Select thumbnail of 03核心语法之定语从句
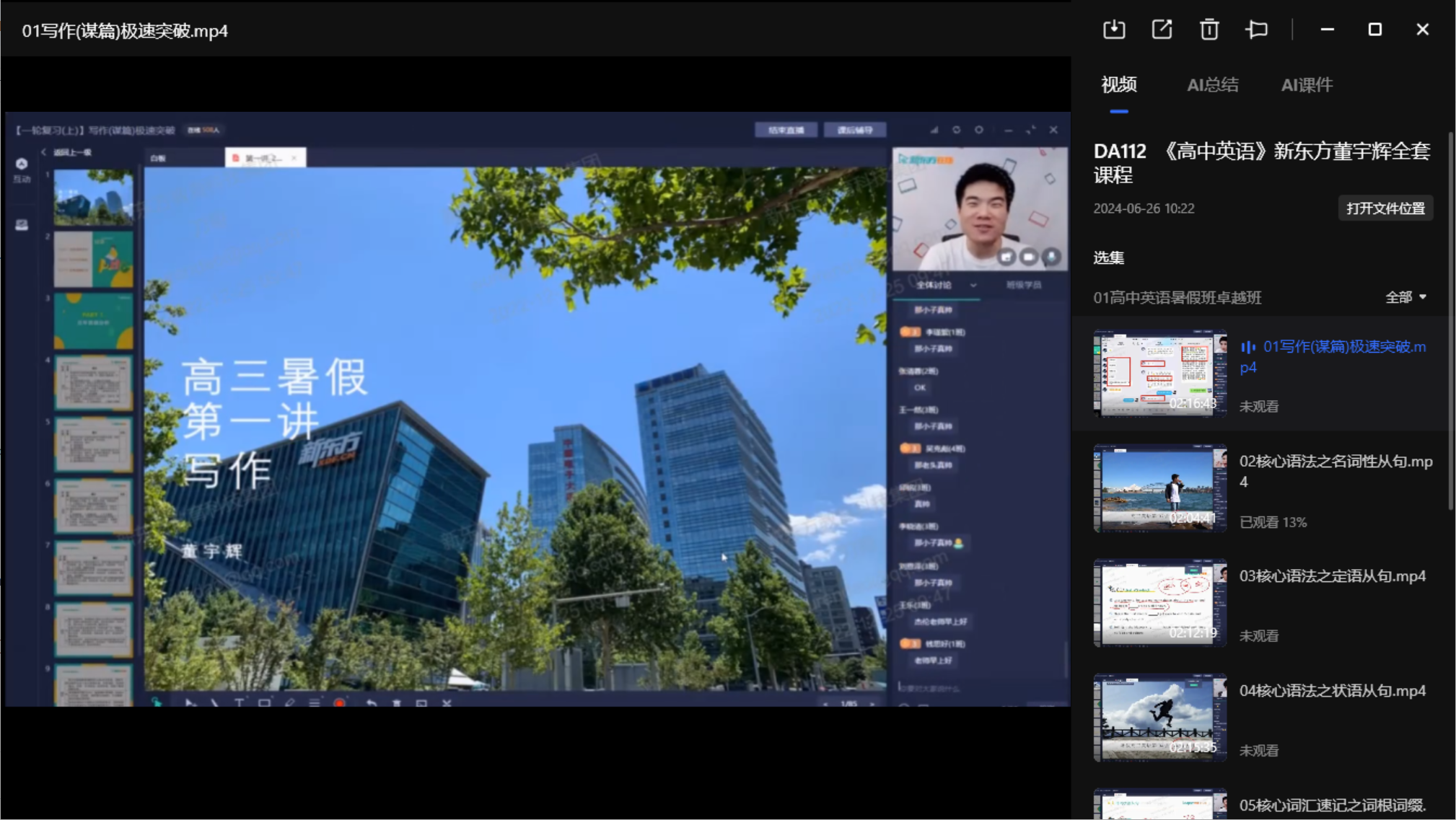Screen dimensions: 1456x820 point(1159,603)
